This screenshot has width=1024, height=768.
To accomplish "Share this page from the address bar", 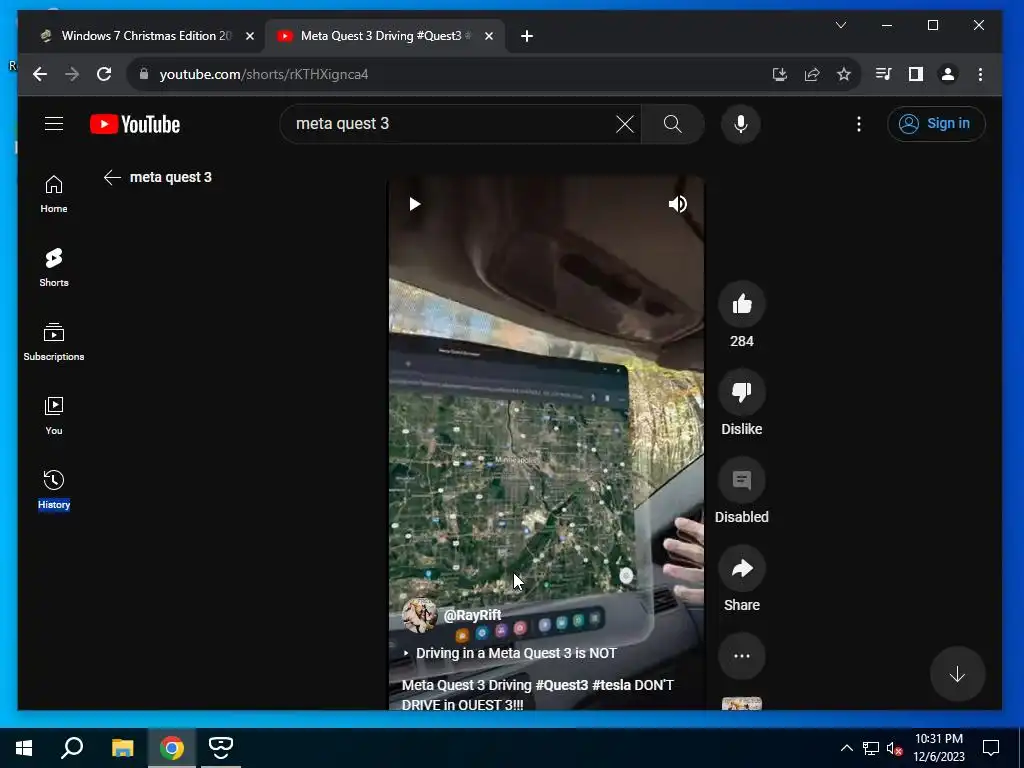I will (812, 74).
